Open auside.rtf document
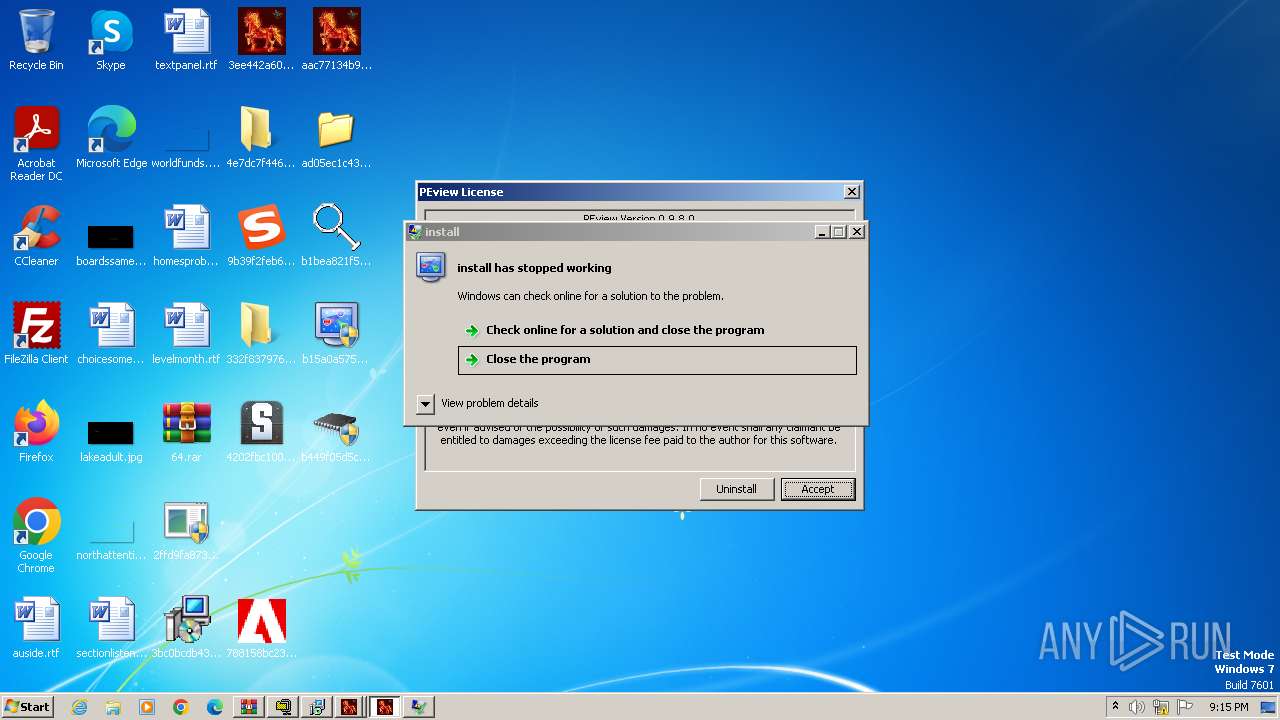Viewport: 1280px width, 720px height. tap(36, 628)
